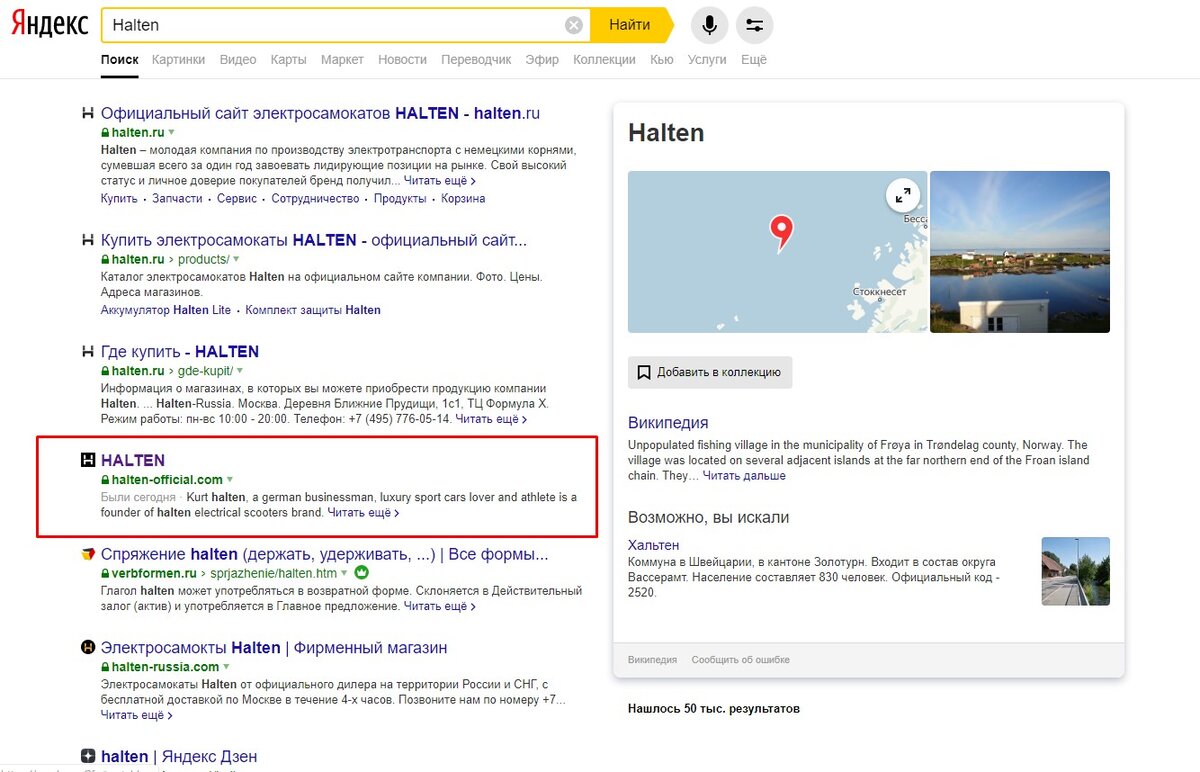
Task: Clear the search field with the X icon
Action: [x=574, y=26]
